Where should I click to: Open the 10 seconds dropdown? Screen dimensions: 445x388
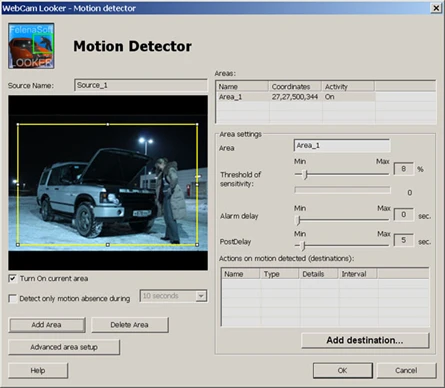click(201, 296)
